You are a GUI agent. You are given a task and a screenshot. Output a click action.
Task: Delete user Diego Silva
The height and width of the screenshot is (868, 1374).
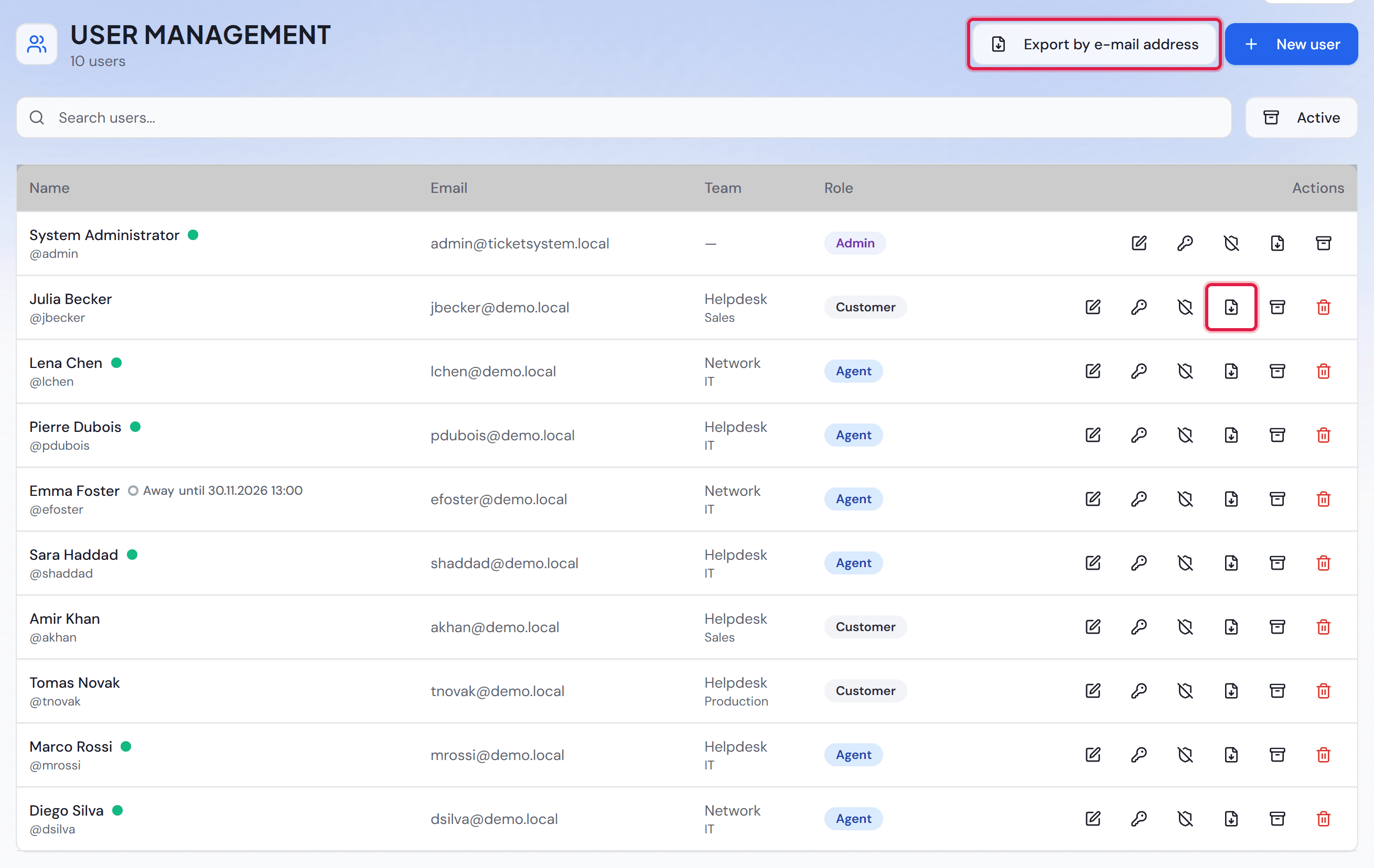click(x=1324, y=818)
